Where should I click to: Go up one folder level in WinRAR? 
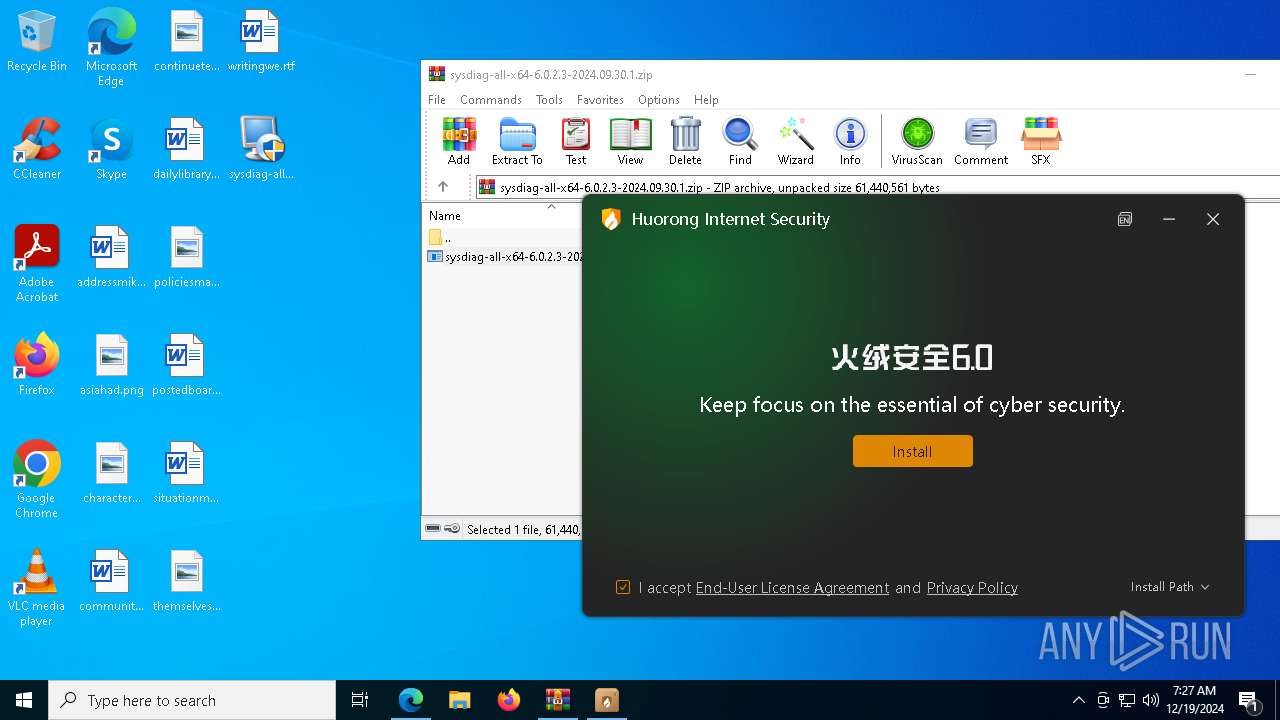click(443, 187)
